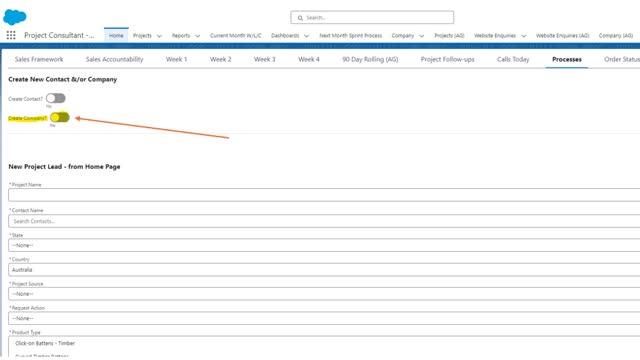Open Website Enquiries (AG) navigation tab
The image size is (640, 360).
562,36
